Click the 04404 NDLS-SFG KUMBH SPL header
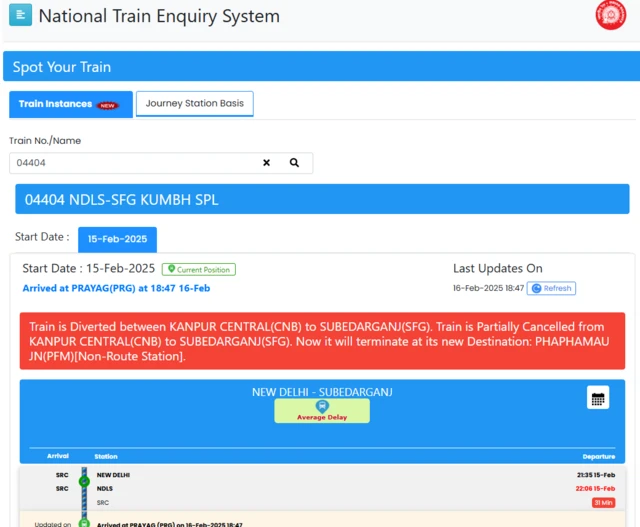The image size is (640, 527). pos(322,199)
